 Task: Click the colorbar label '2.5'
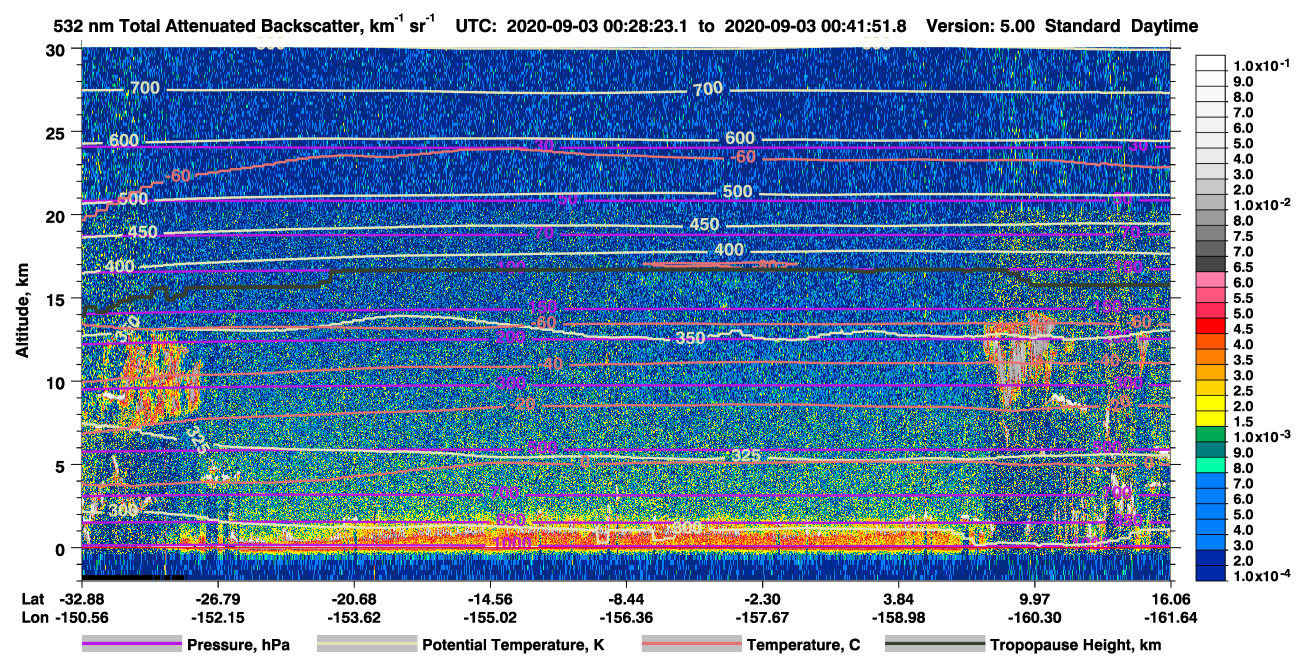(x=1244, y=391)
